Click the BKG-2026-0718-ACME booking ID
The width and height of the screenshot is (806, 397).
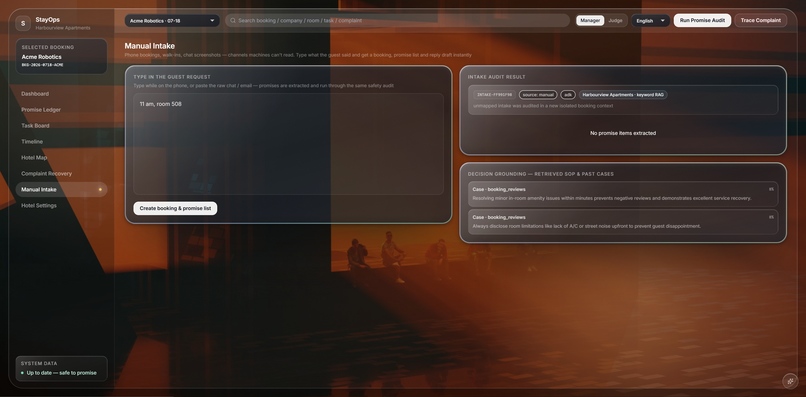(x=43, y=65)
